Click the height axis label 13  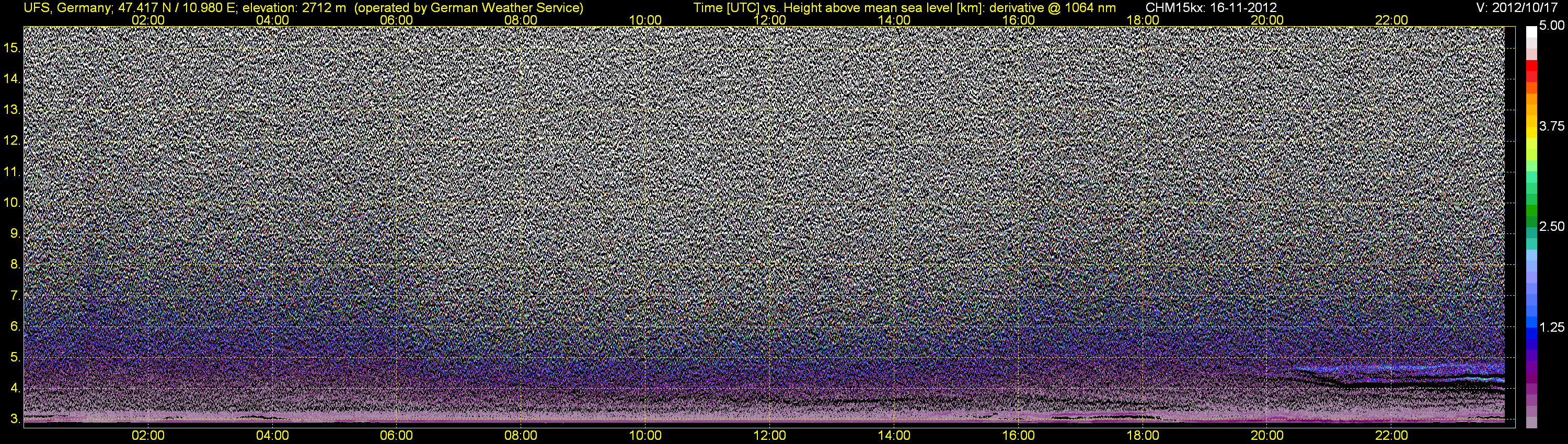tap(12, 110)
